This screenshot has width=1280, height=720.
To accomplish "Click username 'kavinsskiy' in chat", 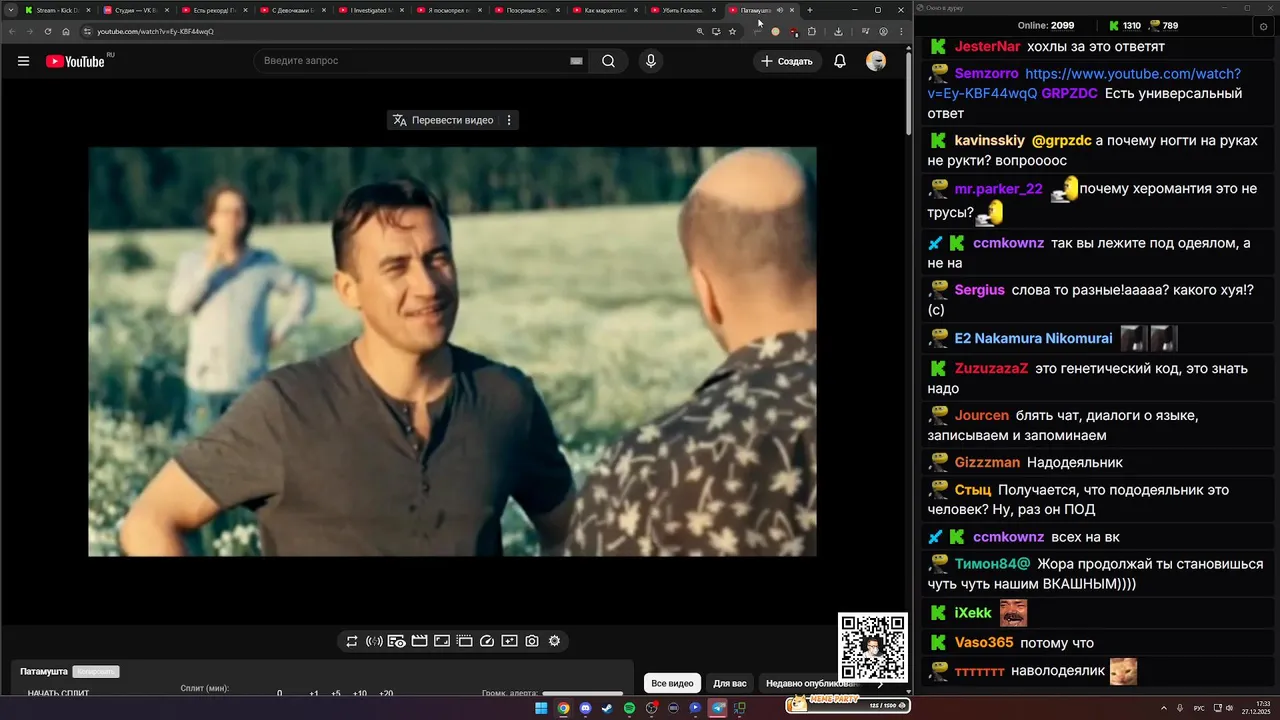I will (989, 140).
